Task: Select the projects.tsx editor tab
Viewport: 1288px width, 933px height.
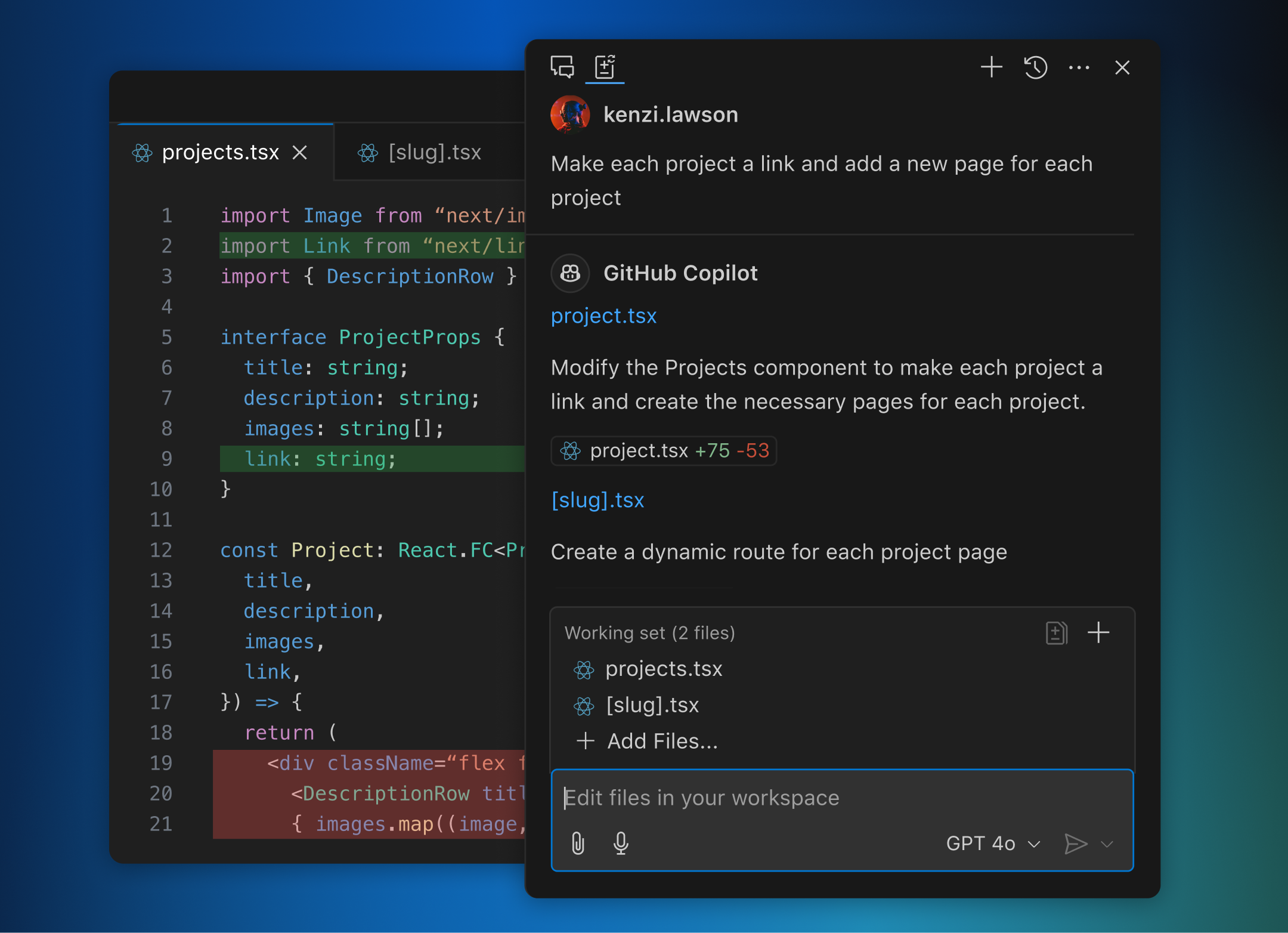Action: click(220, 153)
